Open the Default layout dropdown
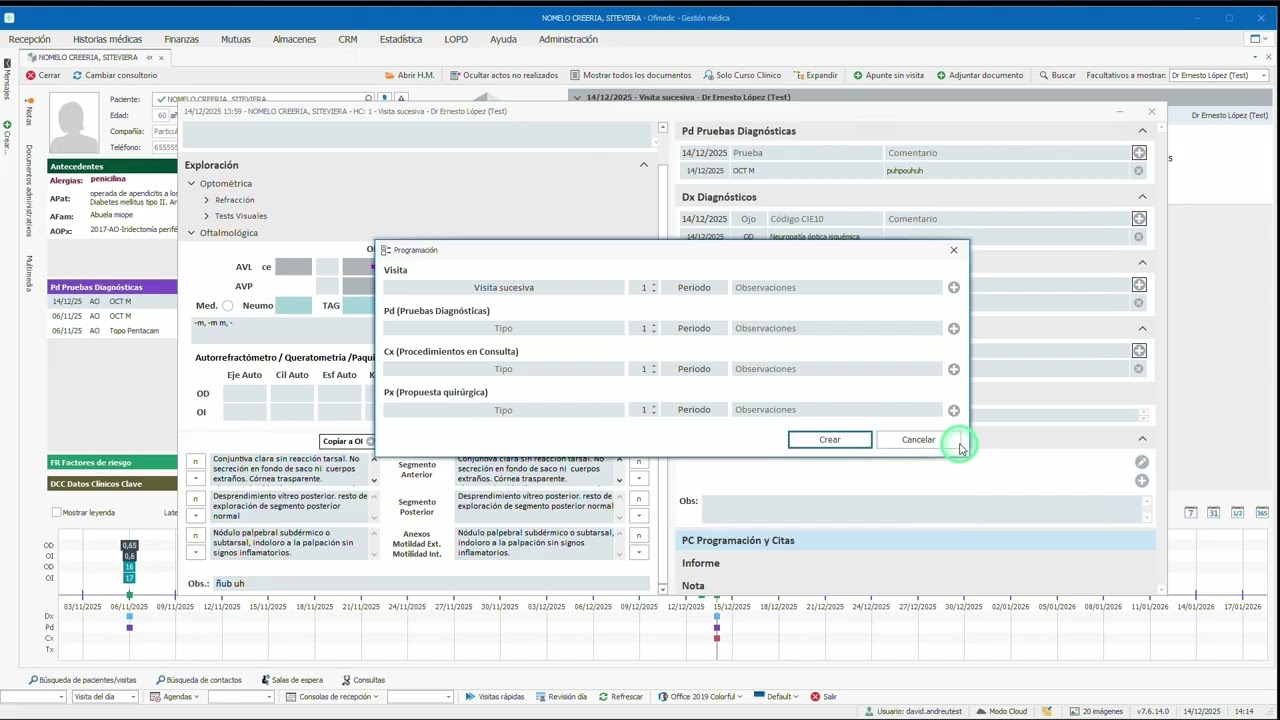 point(778,697)
